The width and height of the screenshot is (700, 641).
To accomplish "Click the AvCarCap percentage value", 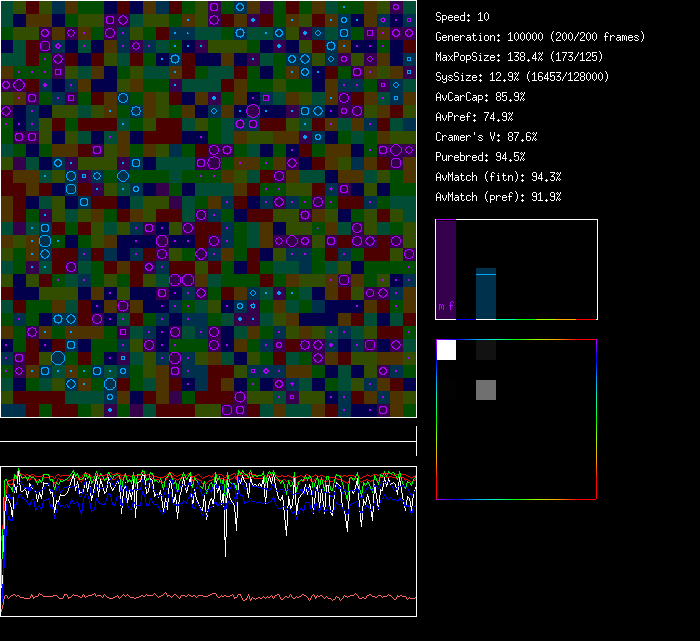I will [510, 97].
